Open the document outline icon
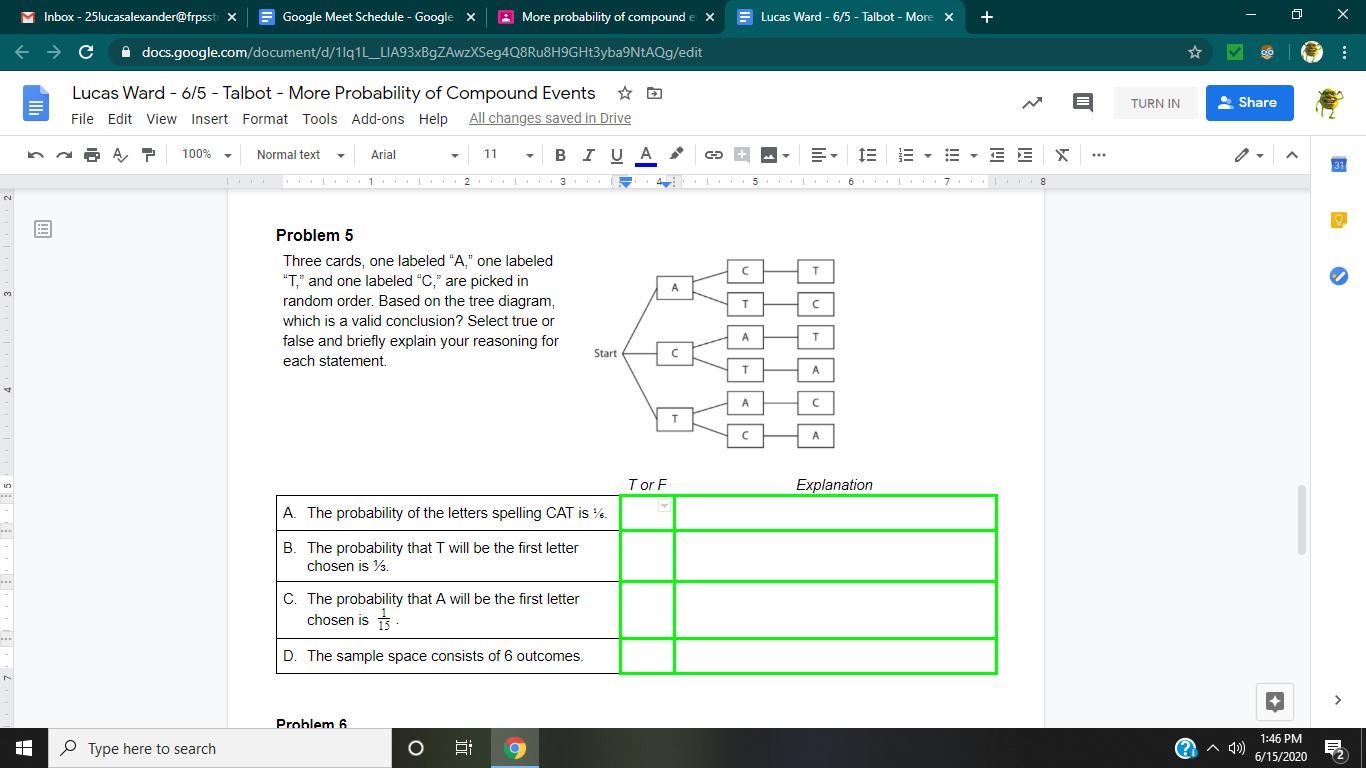This screenshot has height=768, width=1366. pos(43,229)
